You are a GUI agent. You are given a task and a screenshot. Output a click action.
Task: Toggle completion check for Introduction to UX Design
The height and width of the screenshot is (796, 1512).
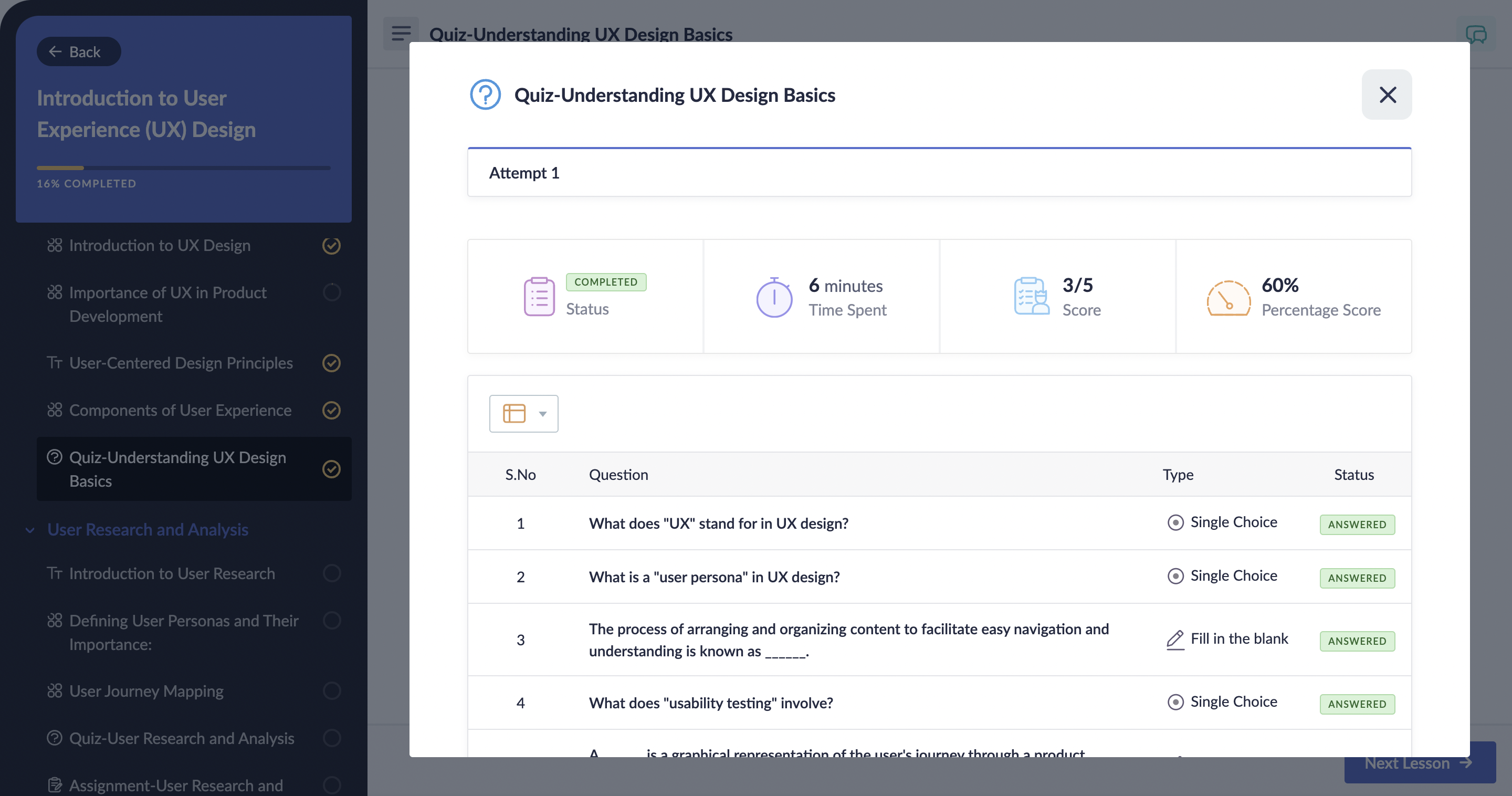[332, 245]
